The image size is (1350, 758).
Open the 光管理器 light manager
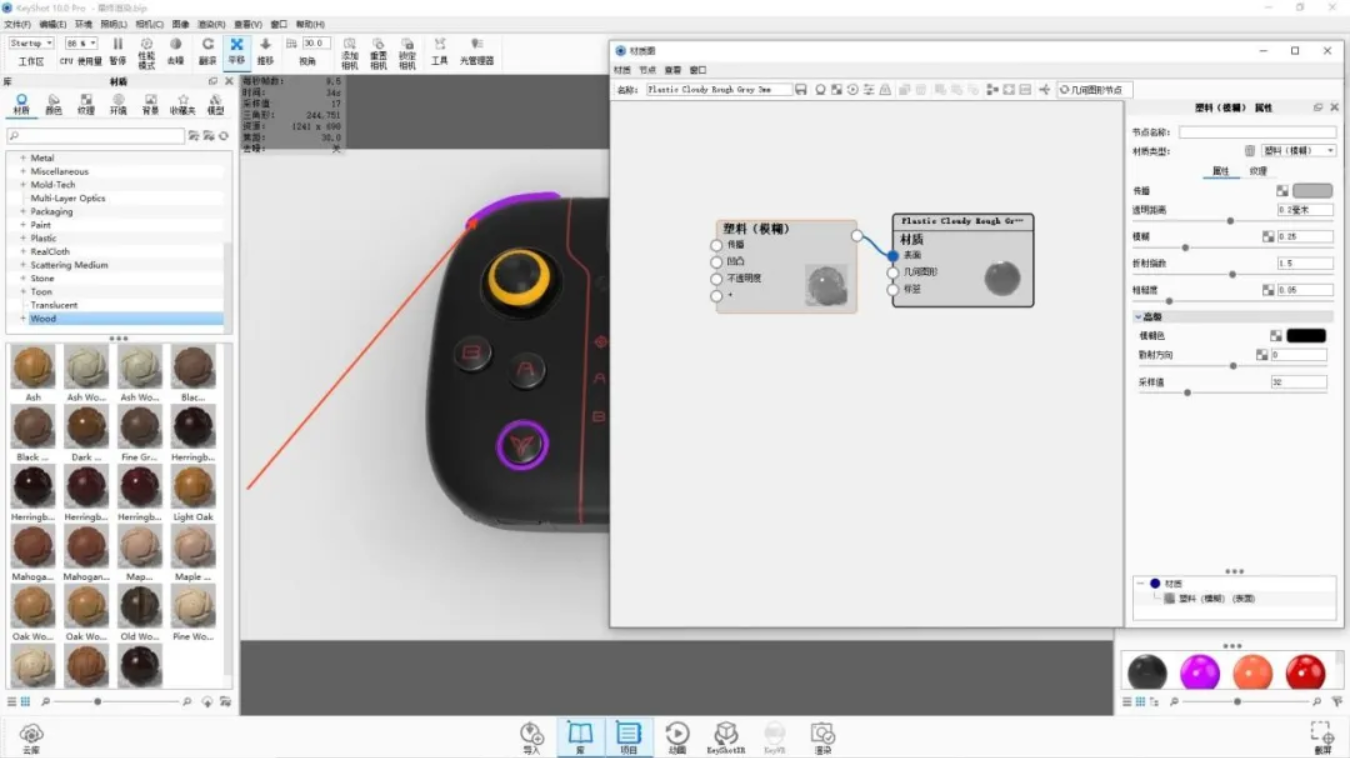(x=476, y=51)
